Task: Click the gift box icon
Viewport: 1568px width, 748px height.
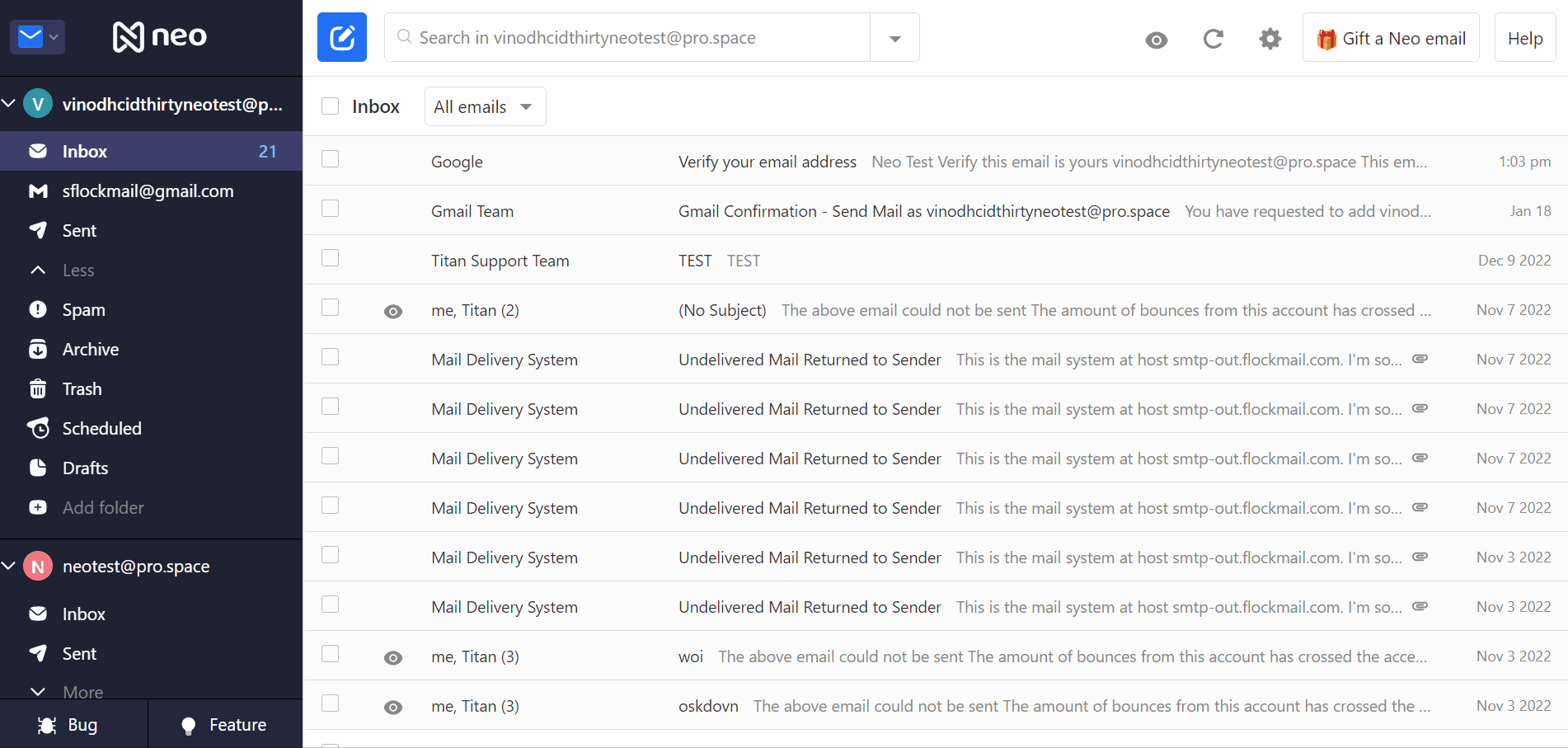Action: pos(1326,39)
